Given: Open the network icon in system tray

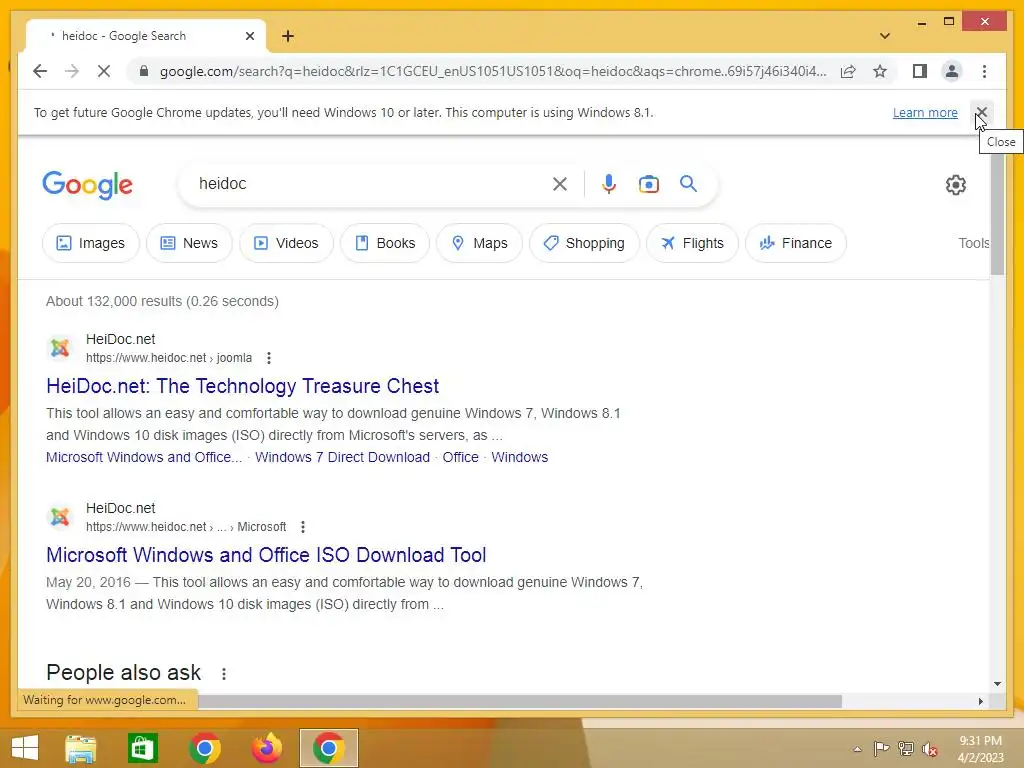Looking at the screenshot, I should 906,748.
